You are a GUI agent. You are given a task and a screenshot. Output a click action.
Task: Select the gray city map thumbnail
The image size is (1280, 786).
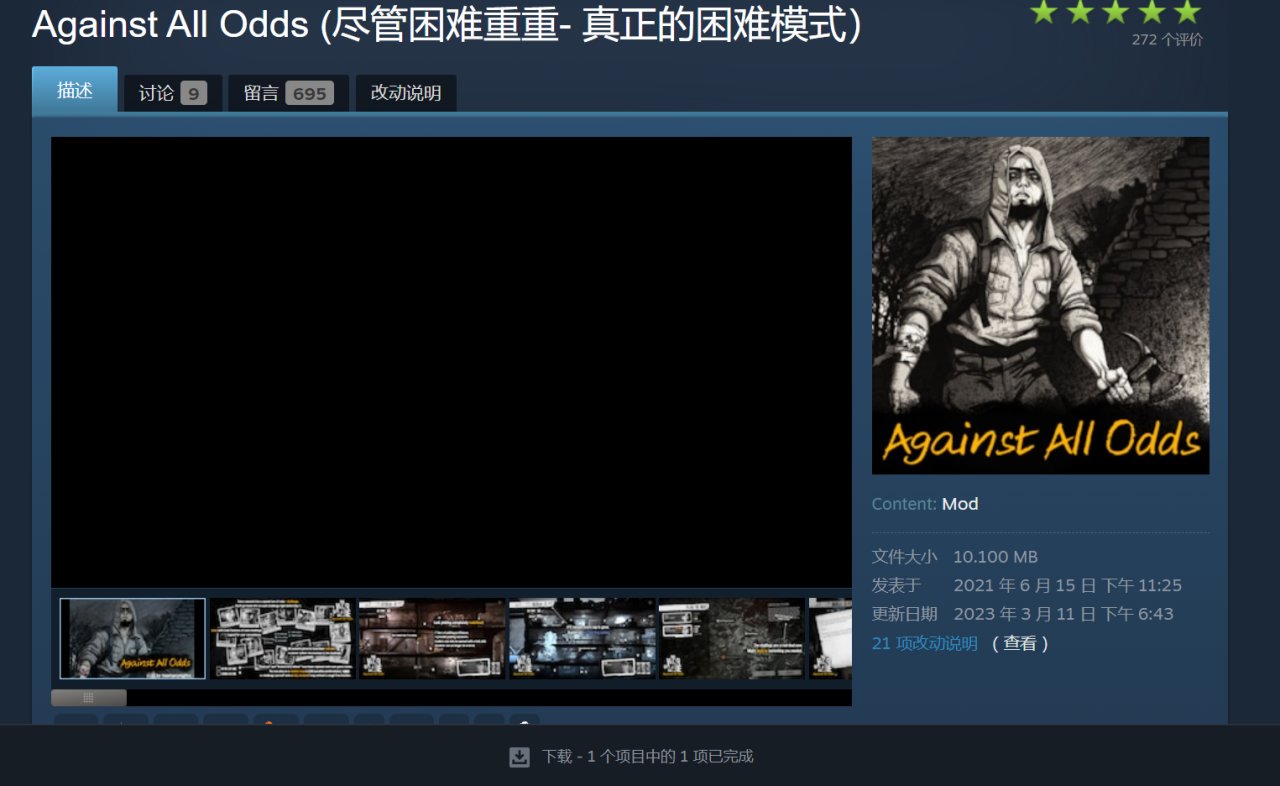[x=732, y=639]
